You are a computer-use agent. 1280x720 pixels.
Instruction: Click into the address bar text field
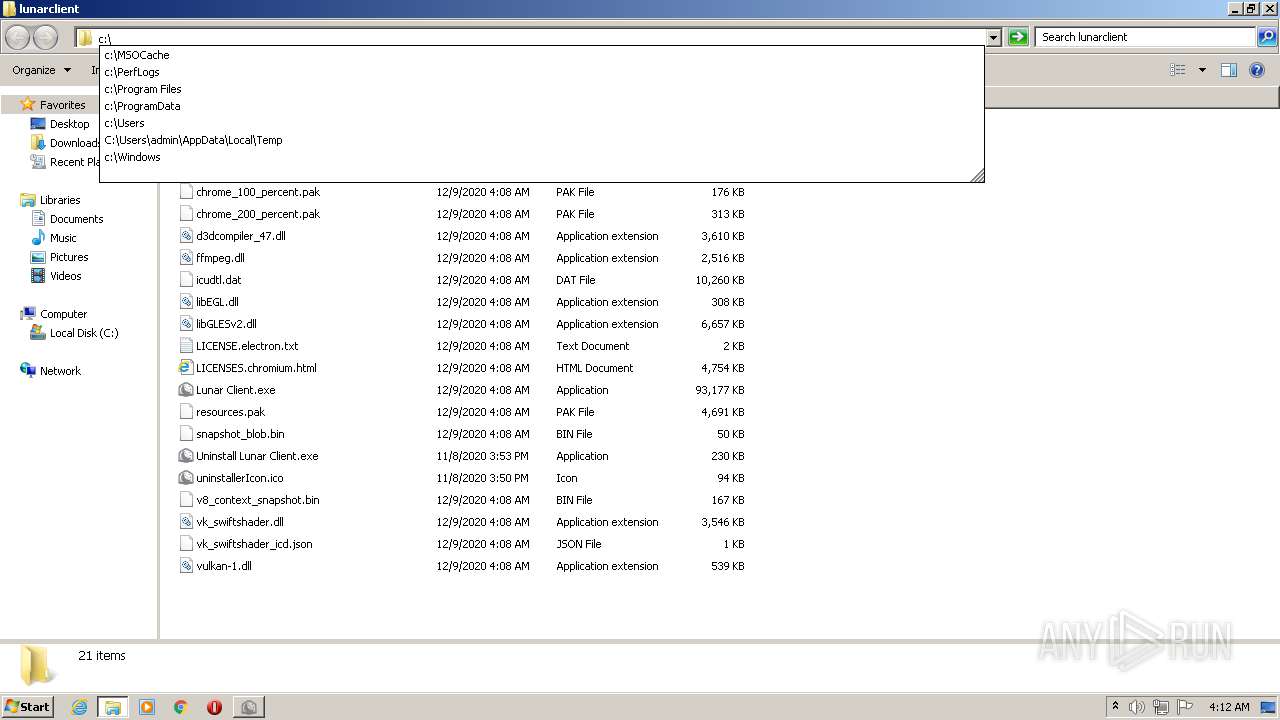click(540, 38)
